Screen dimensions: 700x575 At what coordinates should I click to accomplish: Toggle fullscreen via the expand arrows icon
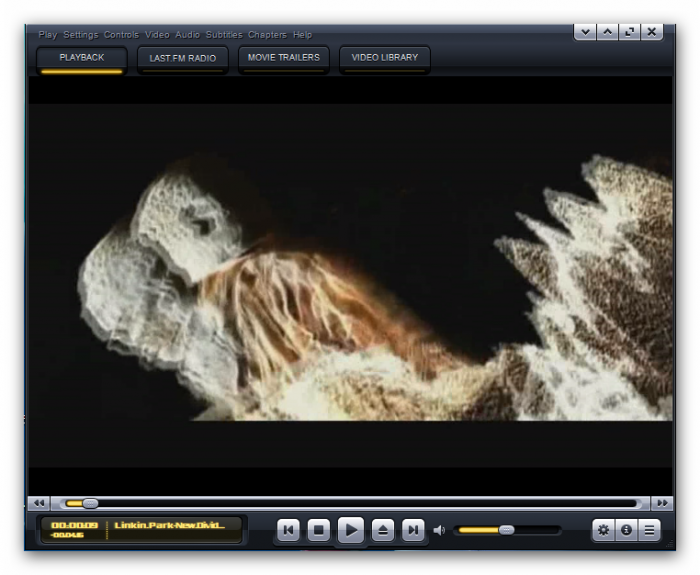630,32
